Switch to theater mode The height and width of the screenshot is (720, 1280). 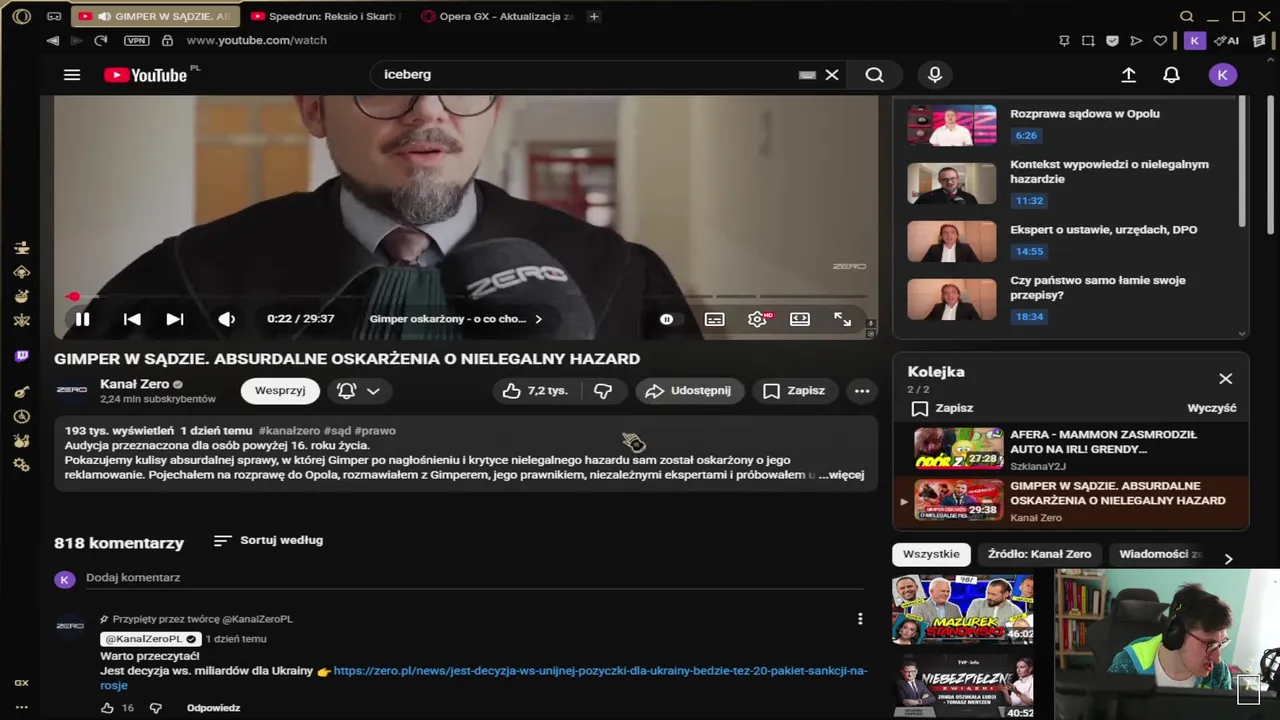click(800, 319)
